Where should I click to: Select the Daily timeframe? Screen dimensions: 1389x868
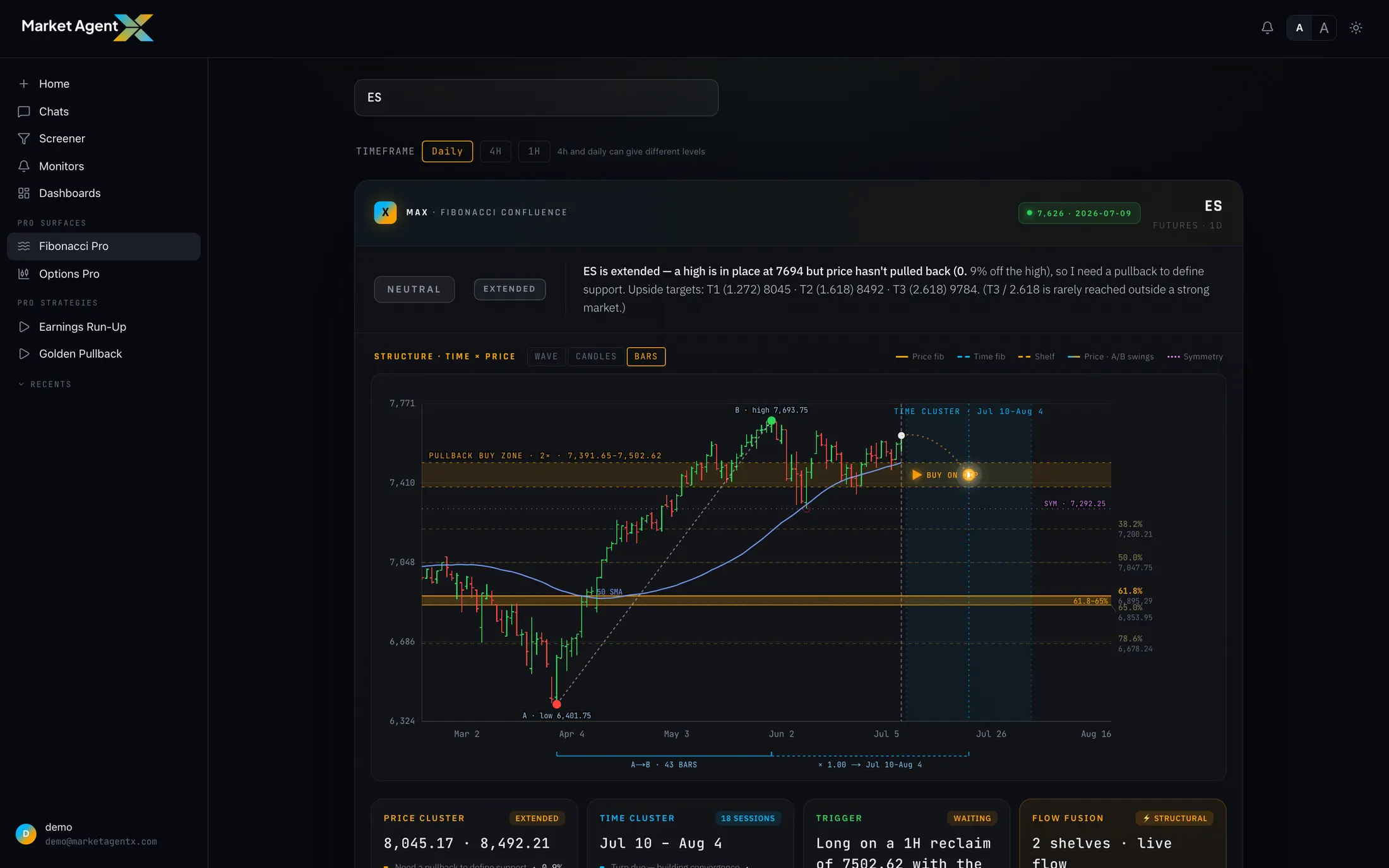[447, 152]
